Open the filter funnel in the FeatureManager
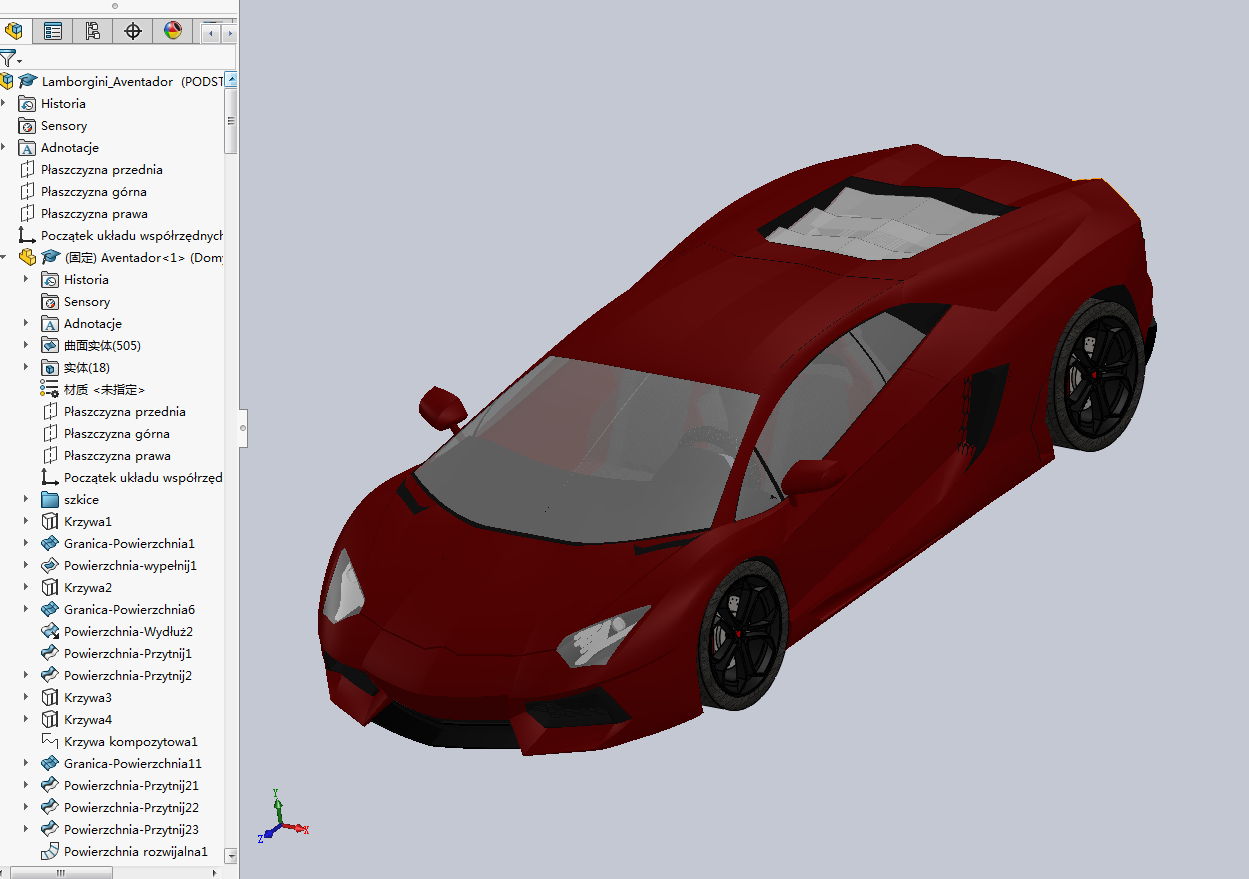 [x=8, y=58]
